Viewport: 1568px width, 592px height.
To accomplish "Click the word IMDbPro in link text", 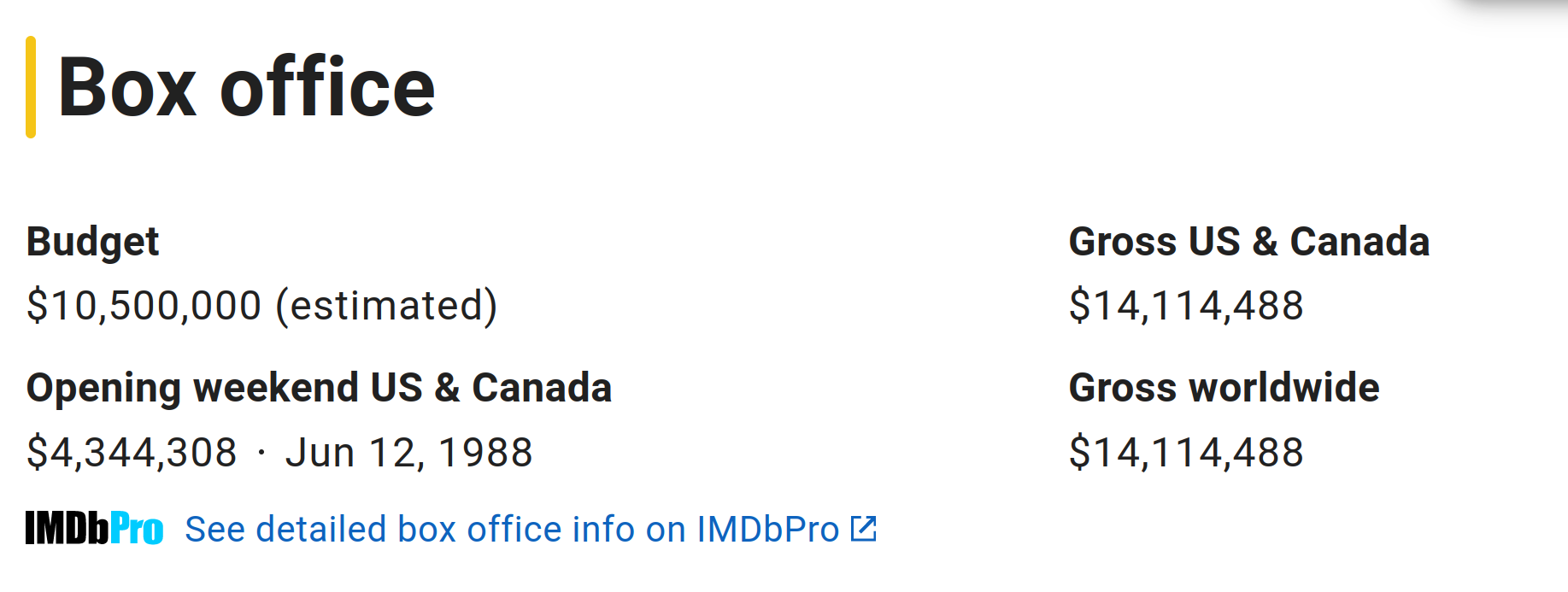I will click(768, 529).
